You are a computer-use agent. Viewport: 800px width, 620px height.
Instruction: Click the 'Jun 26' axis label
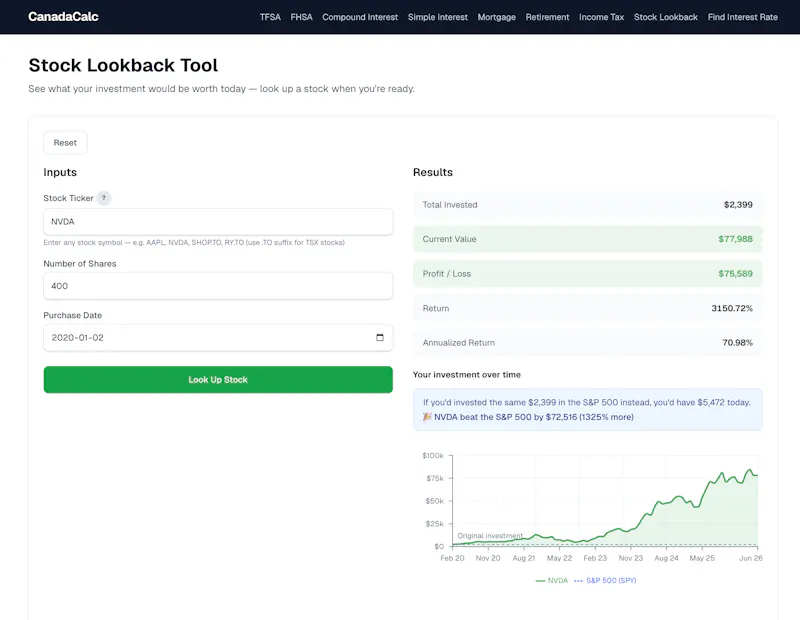click(751, 558)
